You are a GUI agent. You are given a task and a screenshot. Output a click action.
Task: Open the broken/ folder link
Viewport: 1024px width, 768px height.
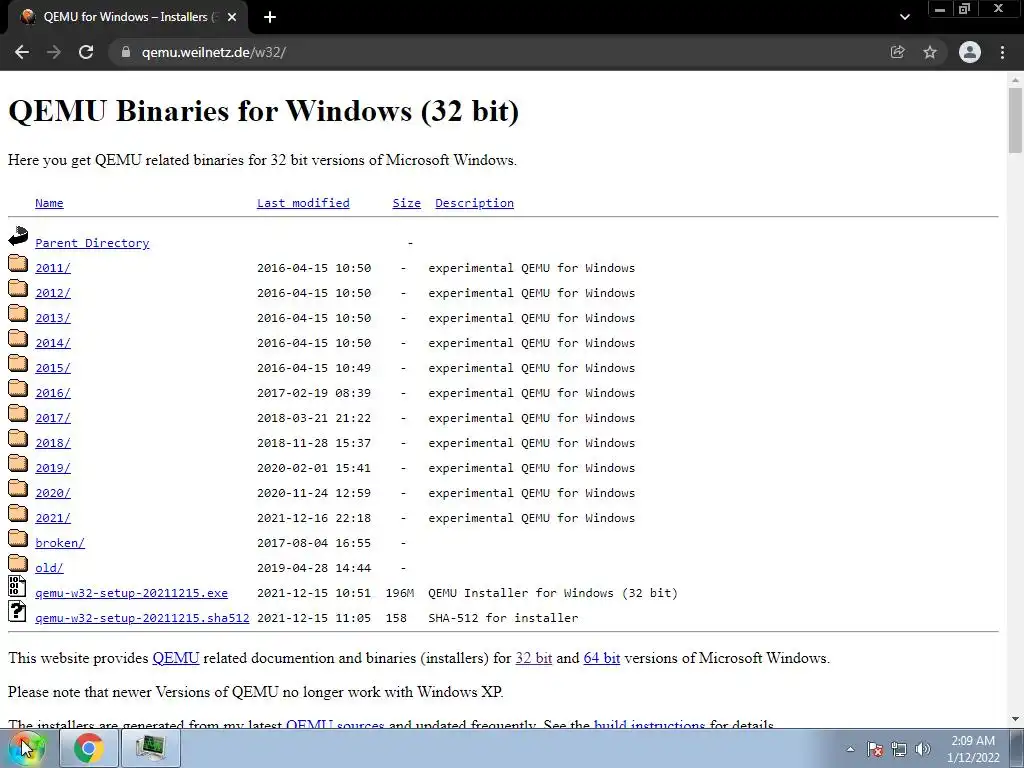[x=59, y=543]
